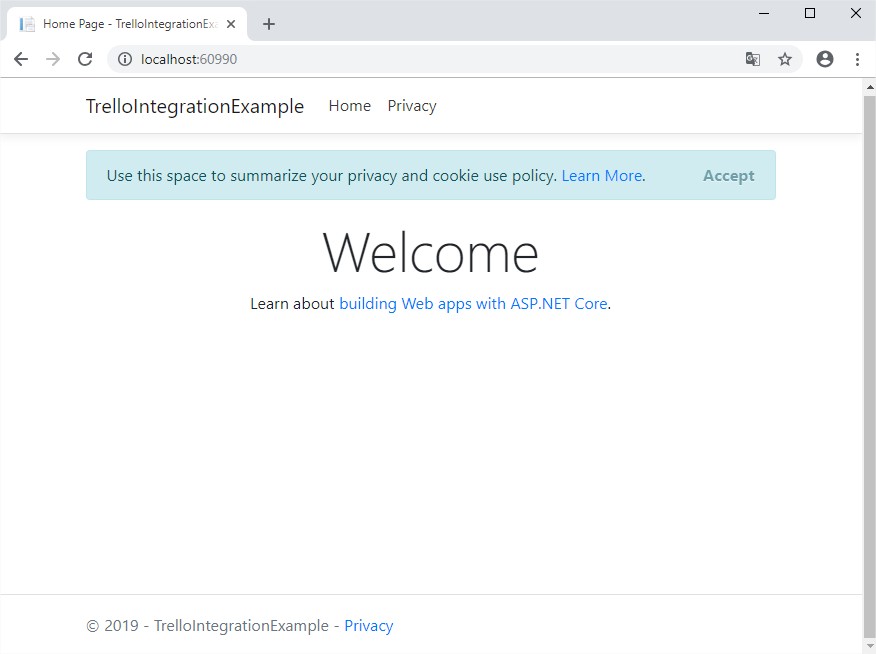This screenshot has height=654, width=876.
Task: Bookmark this page with the star
Action: pos(785,59)
